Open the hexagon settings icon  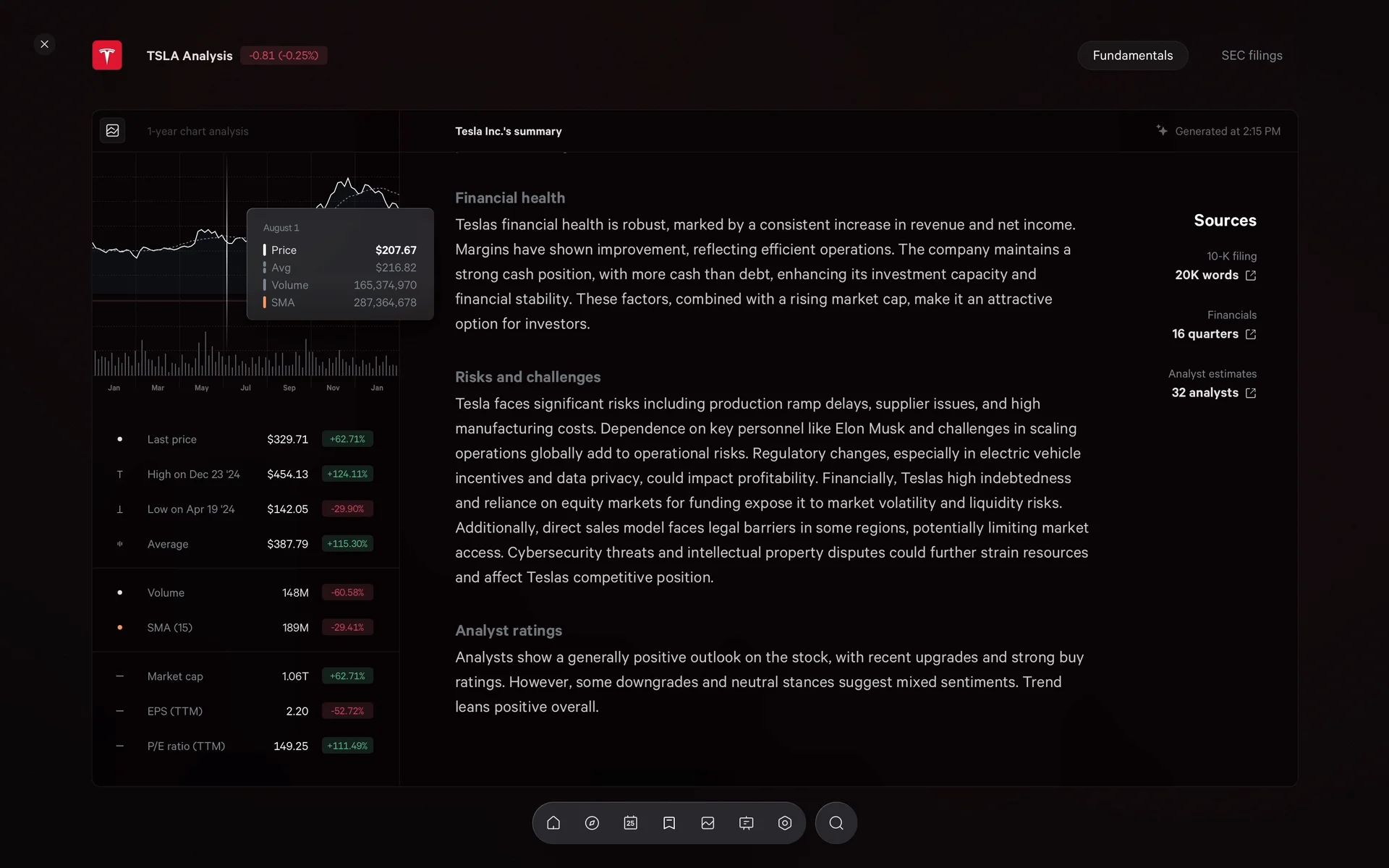click(x=785, y=823)
